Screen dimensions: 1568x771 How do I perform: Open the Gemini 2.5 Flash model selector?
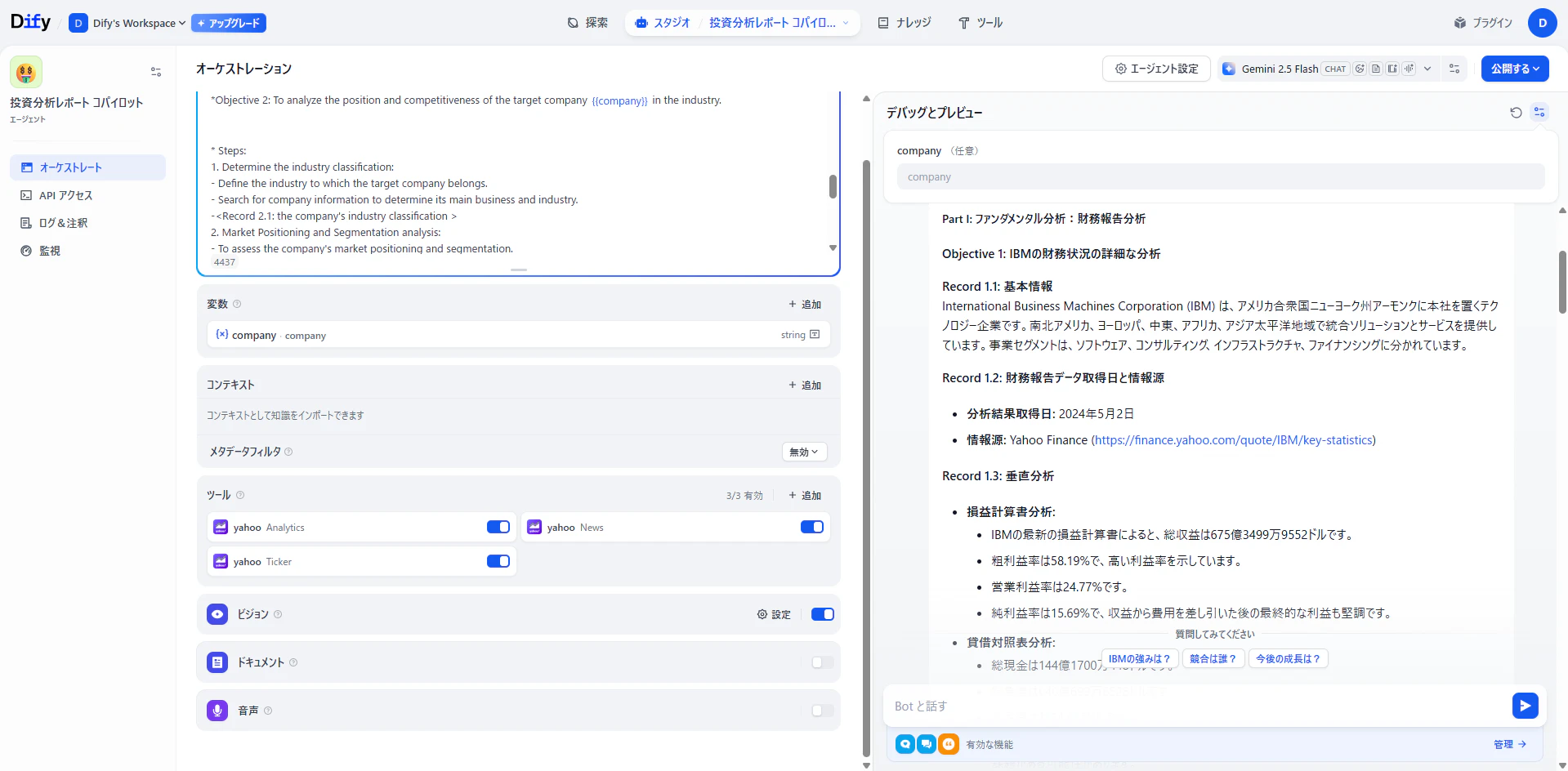[1327, 69]
